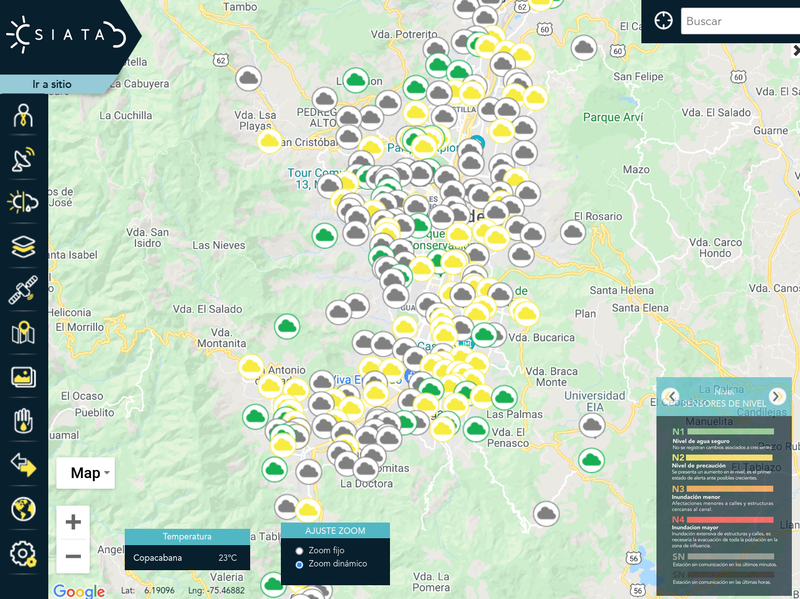This screenshot has height=599, width=800.
Task: Zoom in with the plus button
Action: (73, 521)
